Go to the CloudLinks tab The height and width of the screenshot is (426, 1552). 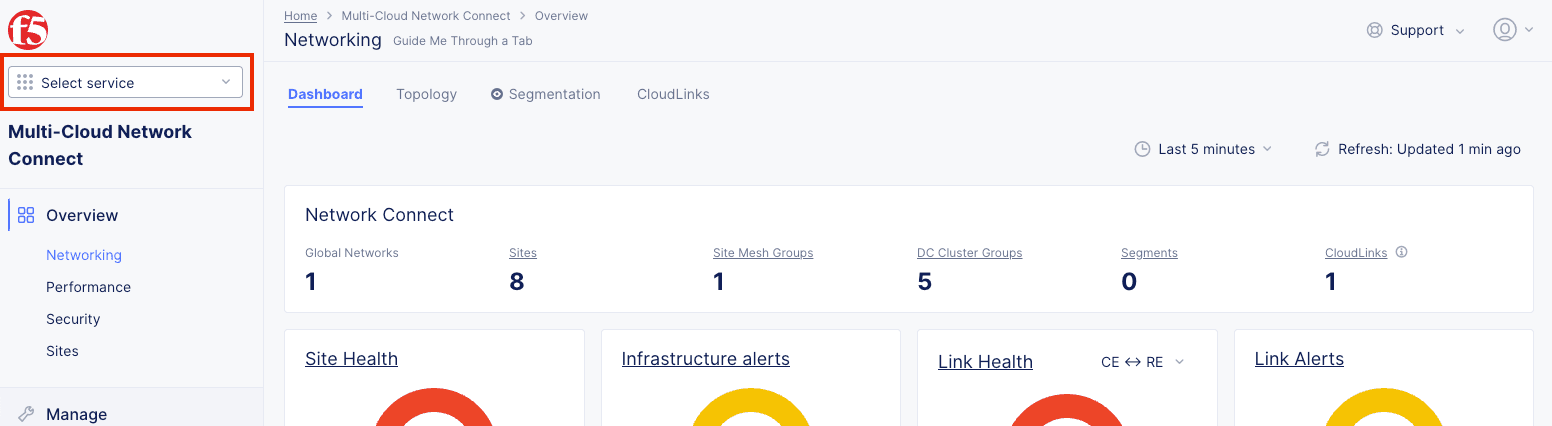click(673, 94)
